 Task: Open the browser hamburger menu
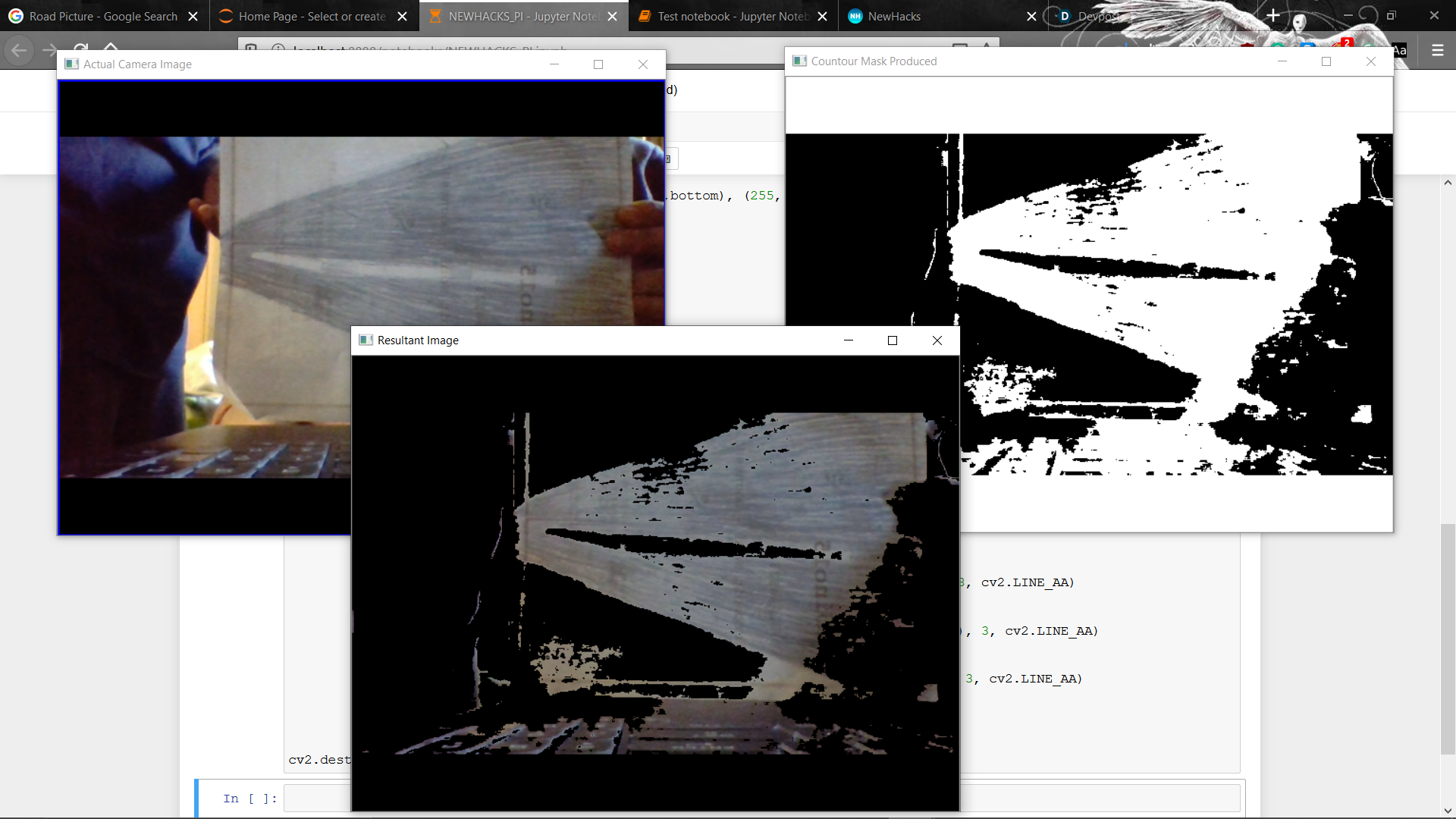coord(1437,50)
